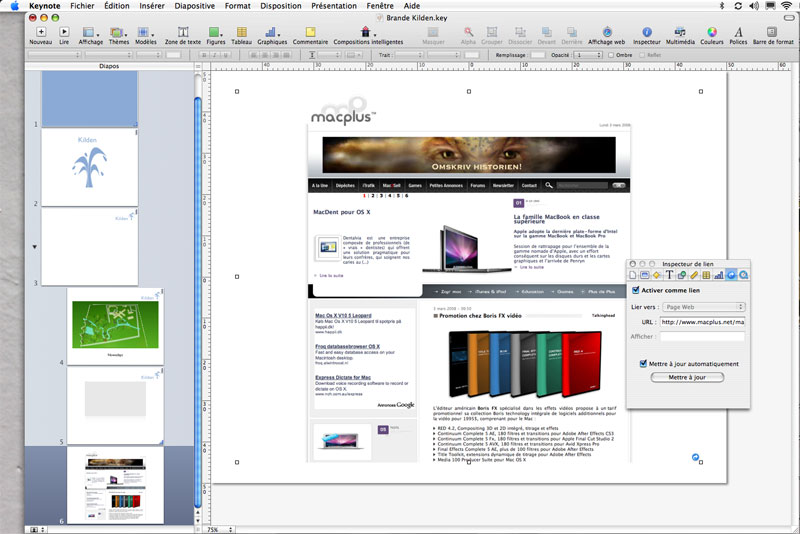Insert a Tableau from the toolbar
Image resolution: width=800 pixels, height=534 pixels.
point(241,32)
